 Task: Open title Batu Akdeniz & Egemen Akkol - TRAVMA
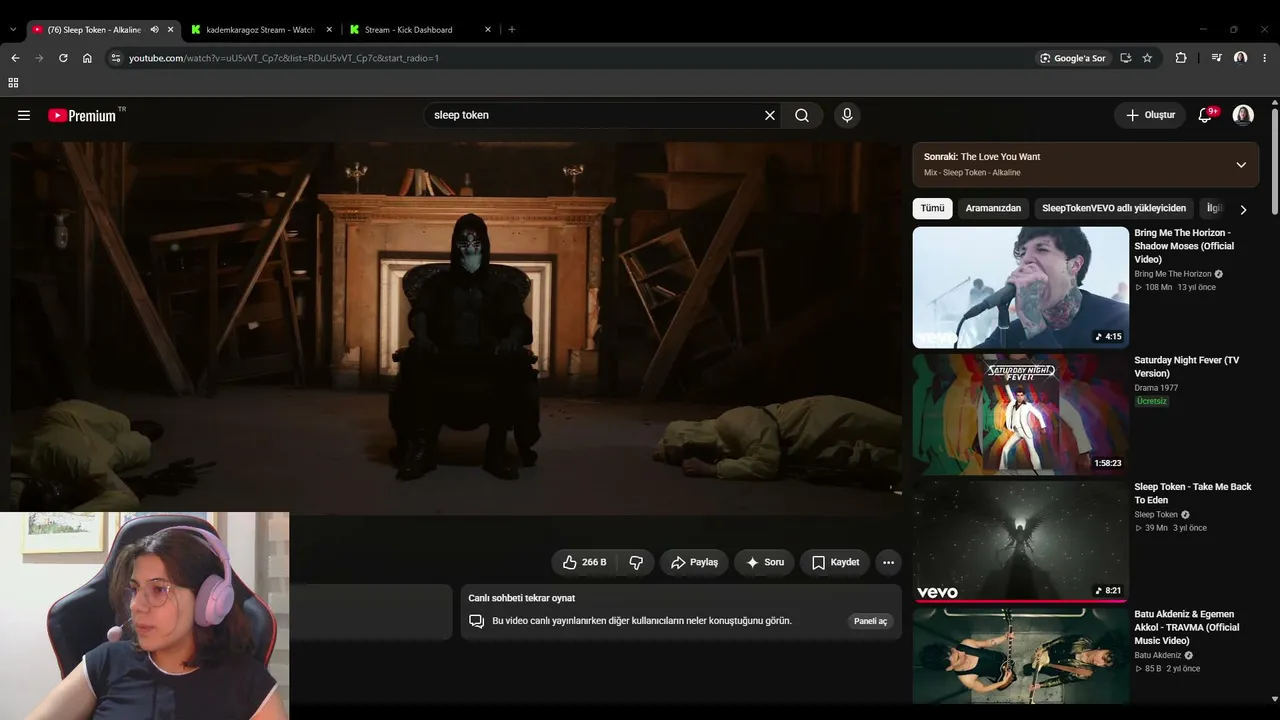[1187, 627]
